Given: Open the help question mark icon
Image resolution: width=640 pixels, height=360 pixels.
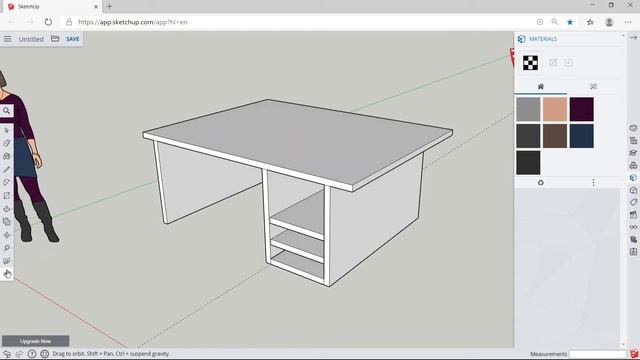Looking at the screenshot, I should [32, 354].
